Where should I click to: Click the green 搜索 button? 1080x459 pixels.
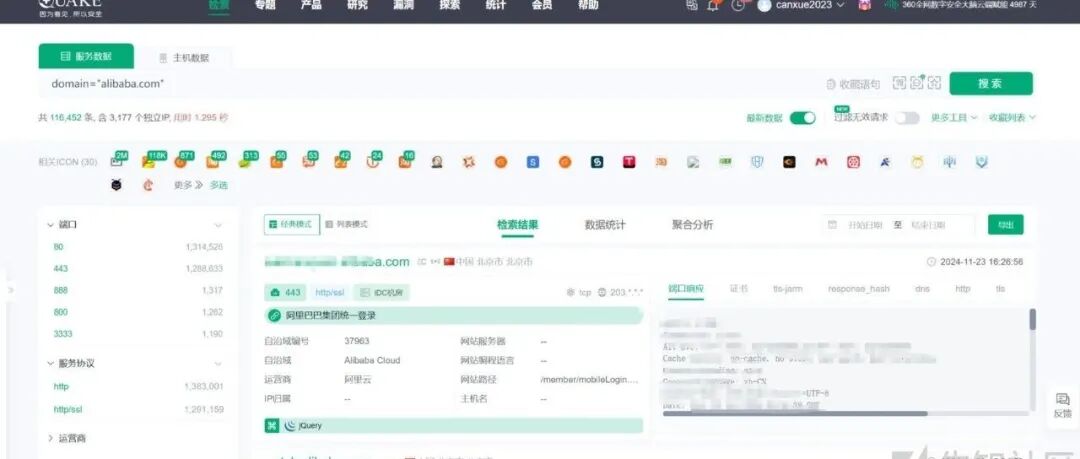click(x=991, y=83)
